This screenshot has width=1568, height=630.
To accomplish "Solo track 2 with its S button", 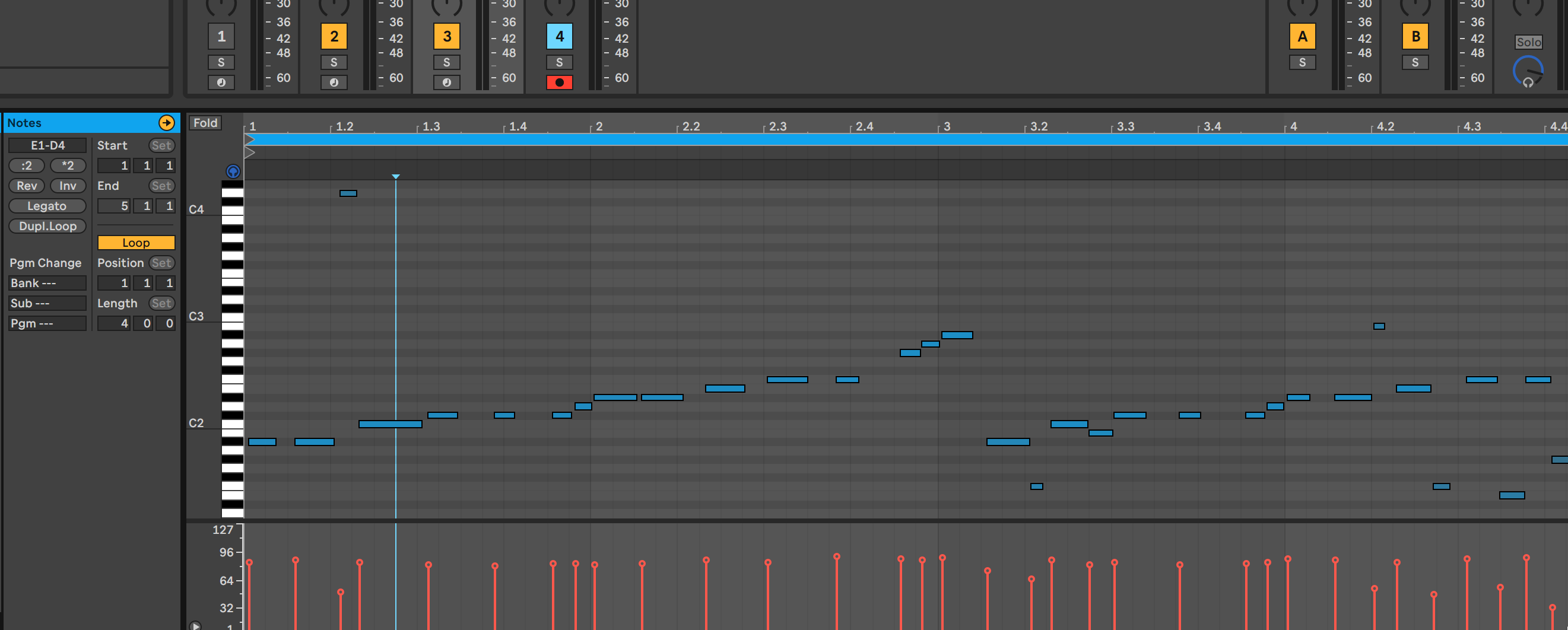I will click(x=334, y=62).
